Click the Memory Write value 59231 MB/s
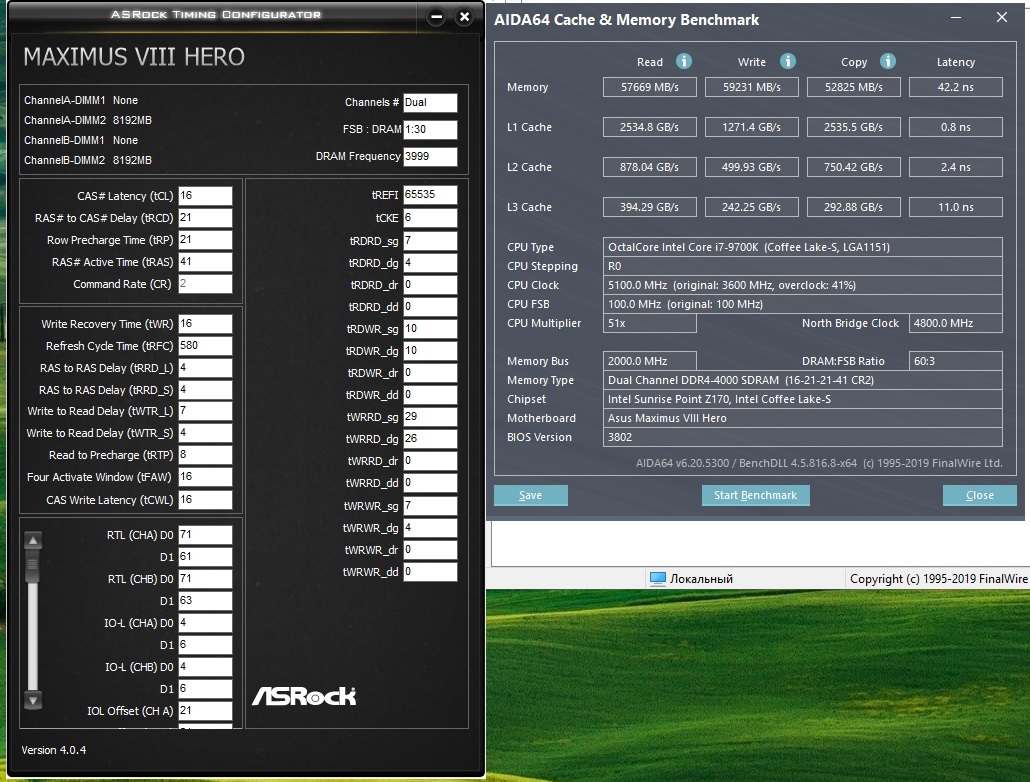The height and width of the screenshot is (782, 1030). (751, 87)
